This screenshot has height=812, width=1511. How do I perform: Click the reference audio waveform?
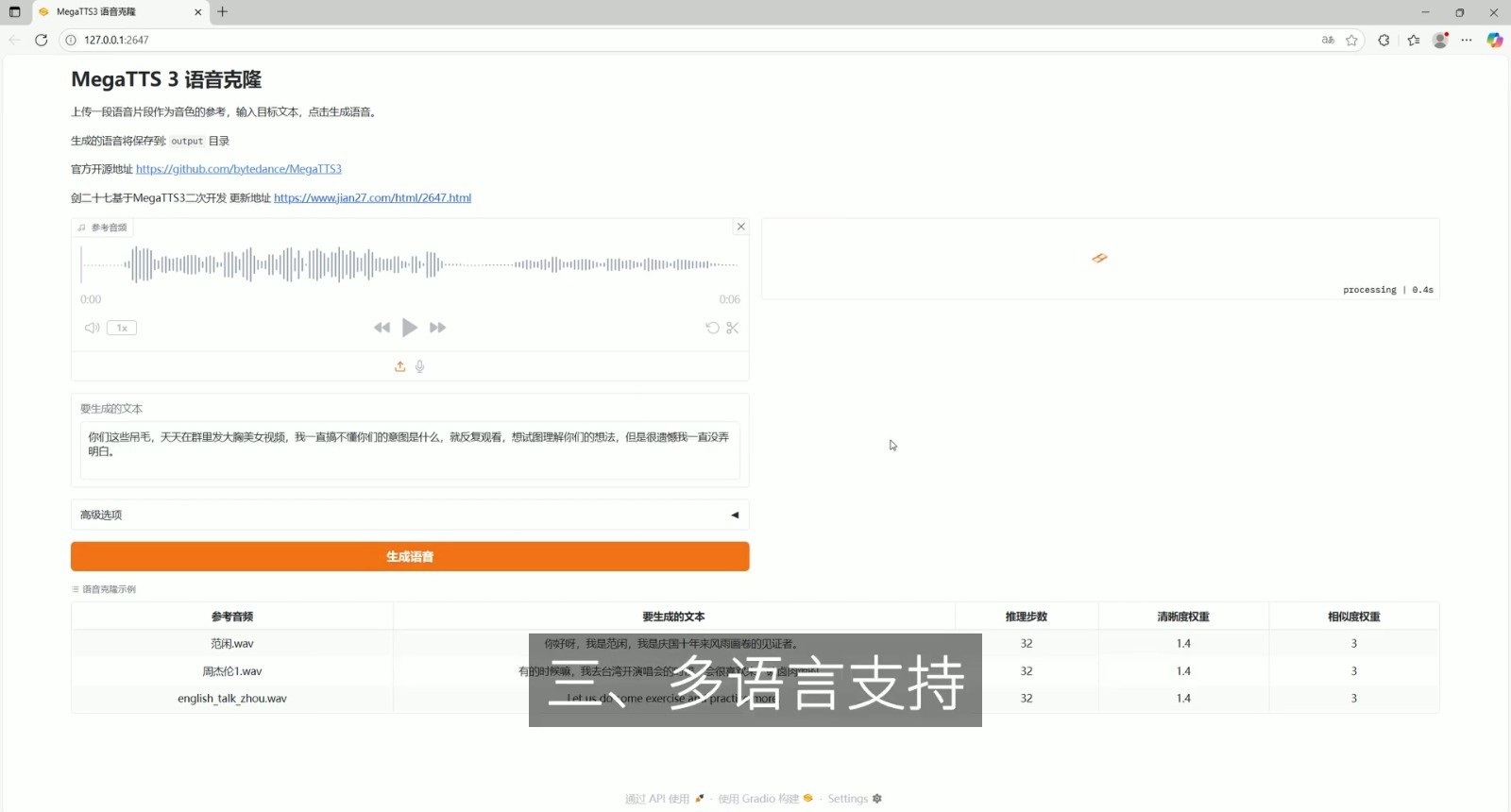coord(409,264)
